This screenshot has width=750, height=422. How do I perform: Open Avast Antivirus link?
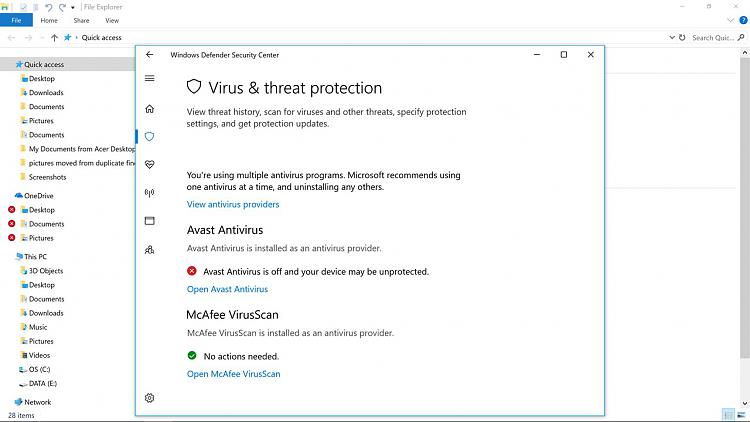click(x=227, y=289)
